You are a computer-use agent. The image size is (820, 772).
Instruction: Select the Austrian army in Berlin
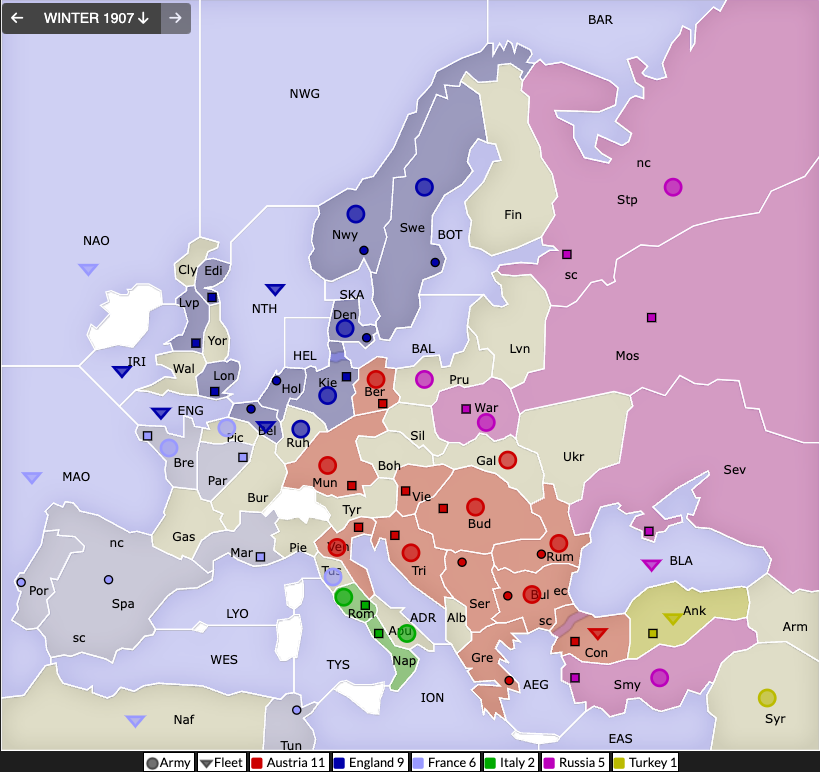coord(375,379)
